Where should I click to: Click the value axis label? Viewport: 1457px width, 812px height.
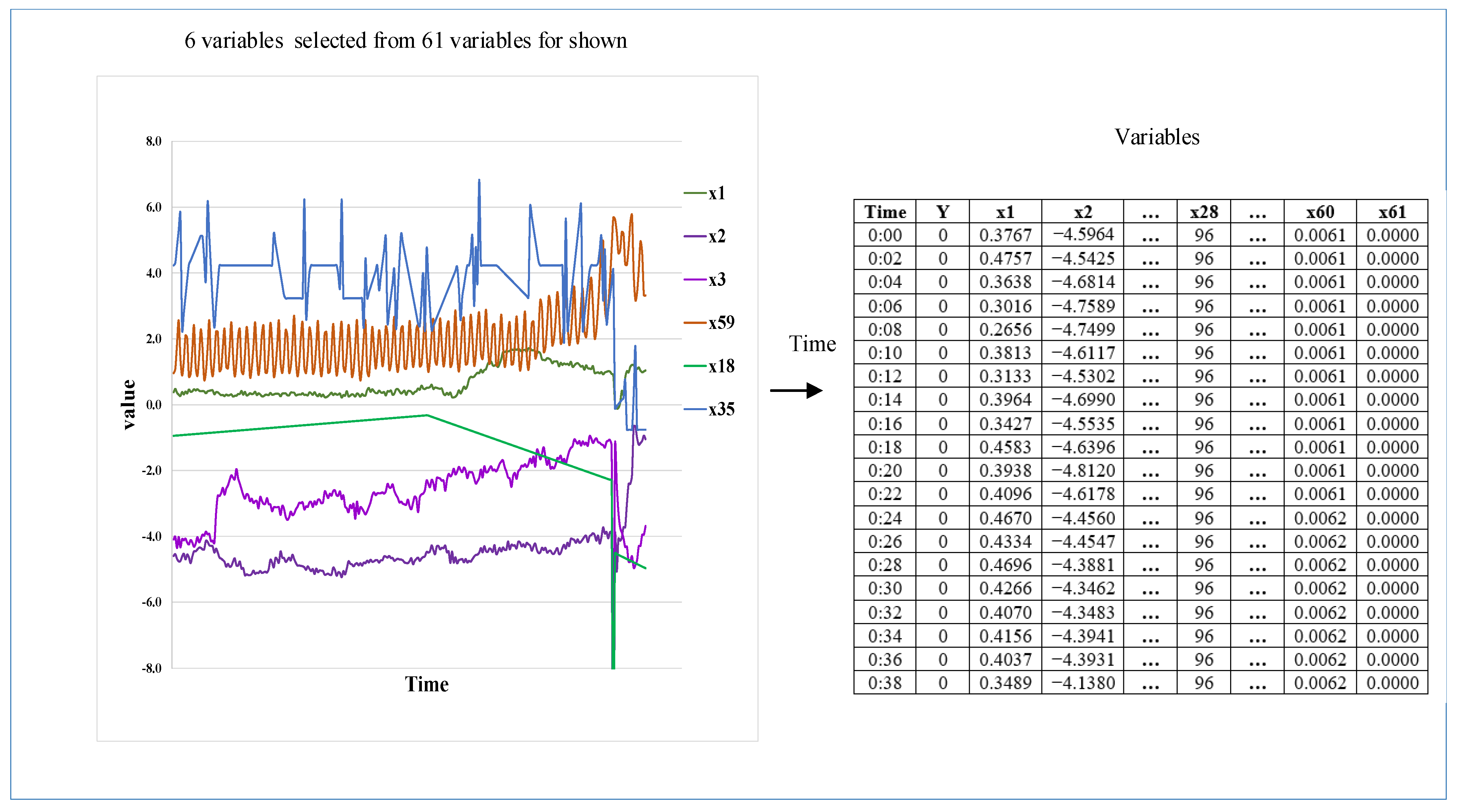coord(129,404)
